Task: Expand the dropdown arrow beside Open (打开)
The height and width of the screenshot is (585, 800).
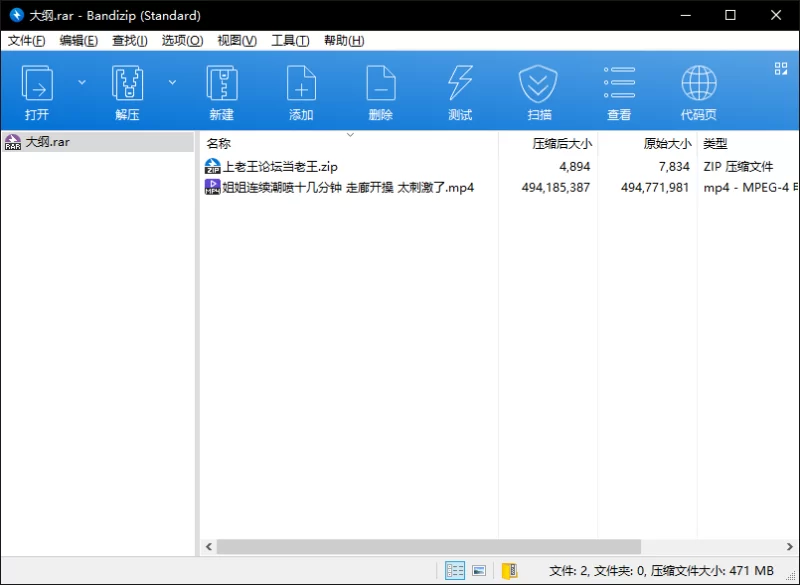Action: tap(82, 82)
